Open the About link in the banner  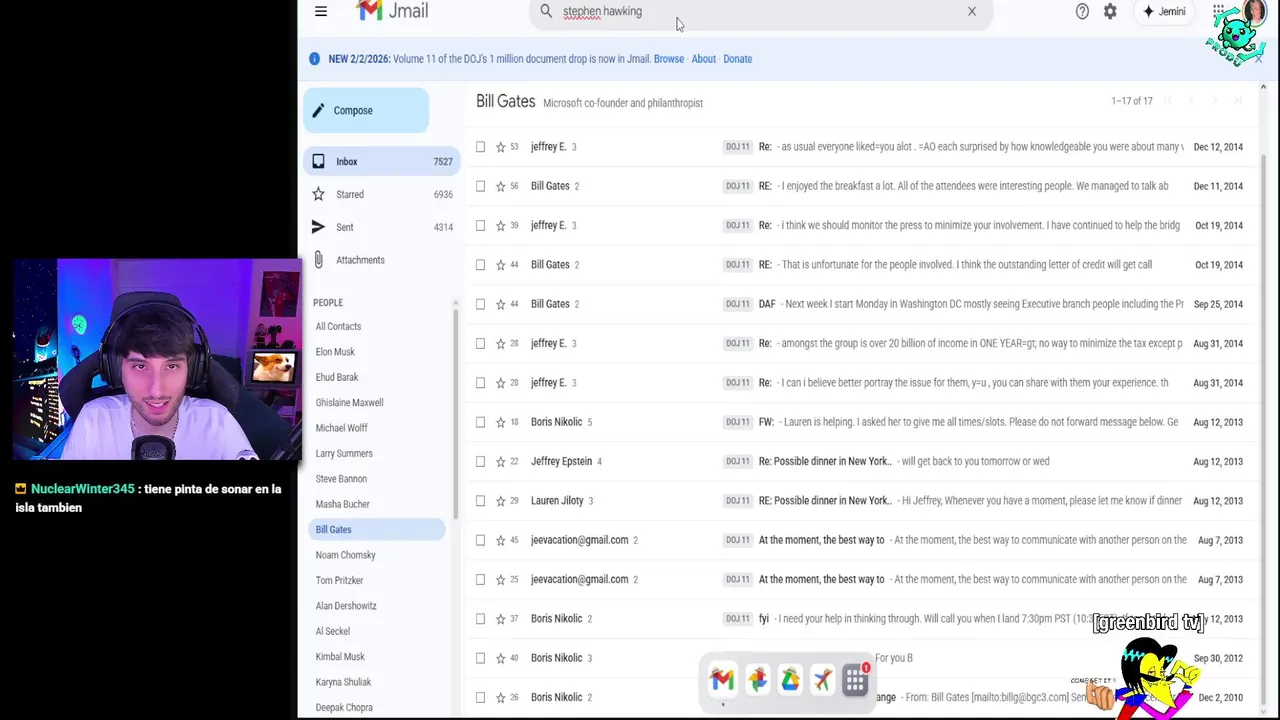(x=704, y=59)
